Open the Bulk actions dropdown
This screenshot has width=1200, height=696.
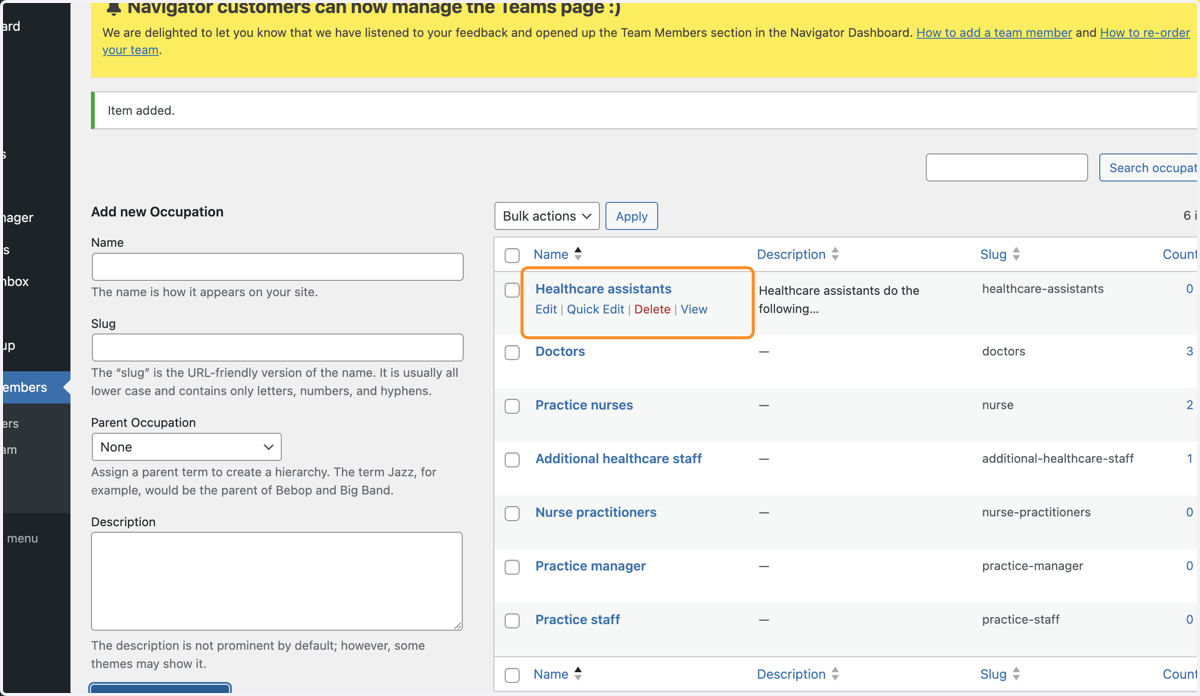[x=547, y=216]
